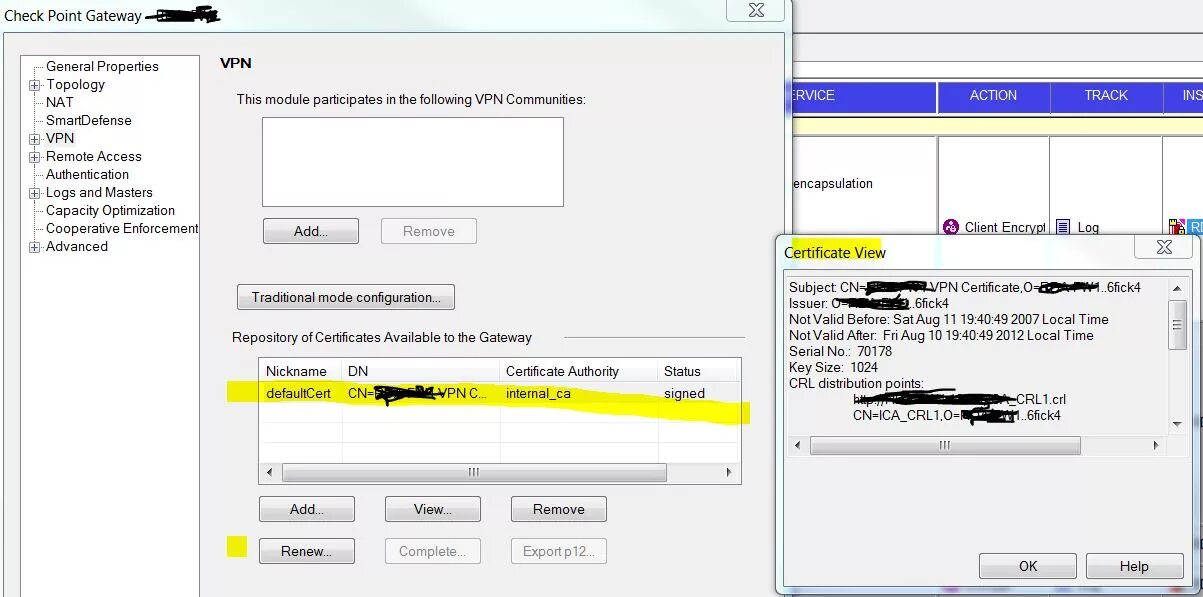Viewport: 1203px width, 597px height.
Task: Click the certificate table scroll-right arrow
Action: point(730,472)
